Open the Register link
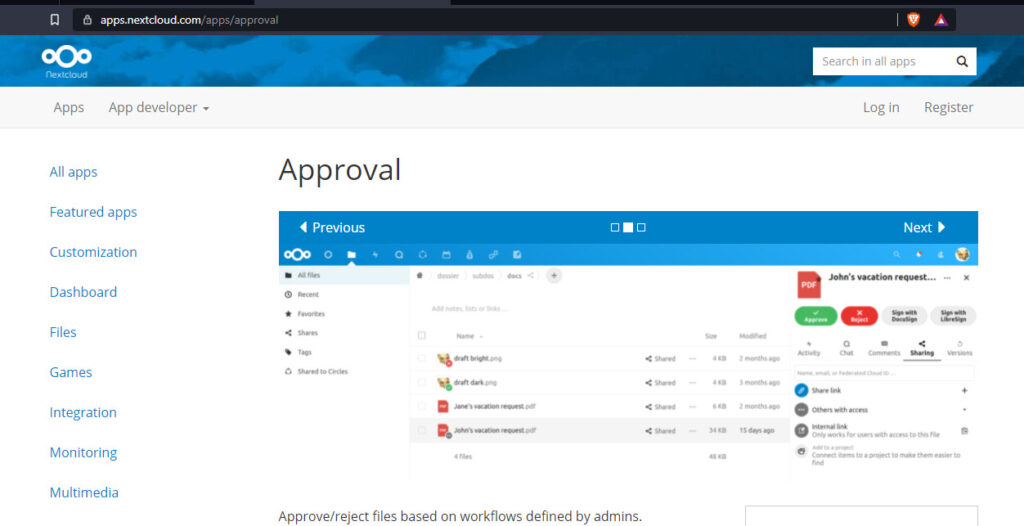 pyautogui.click(x=948, y=107)
